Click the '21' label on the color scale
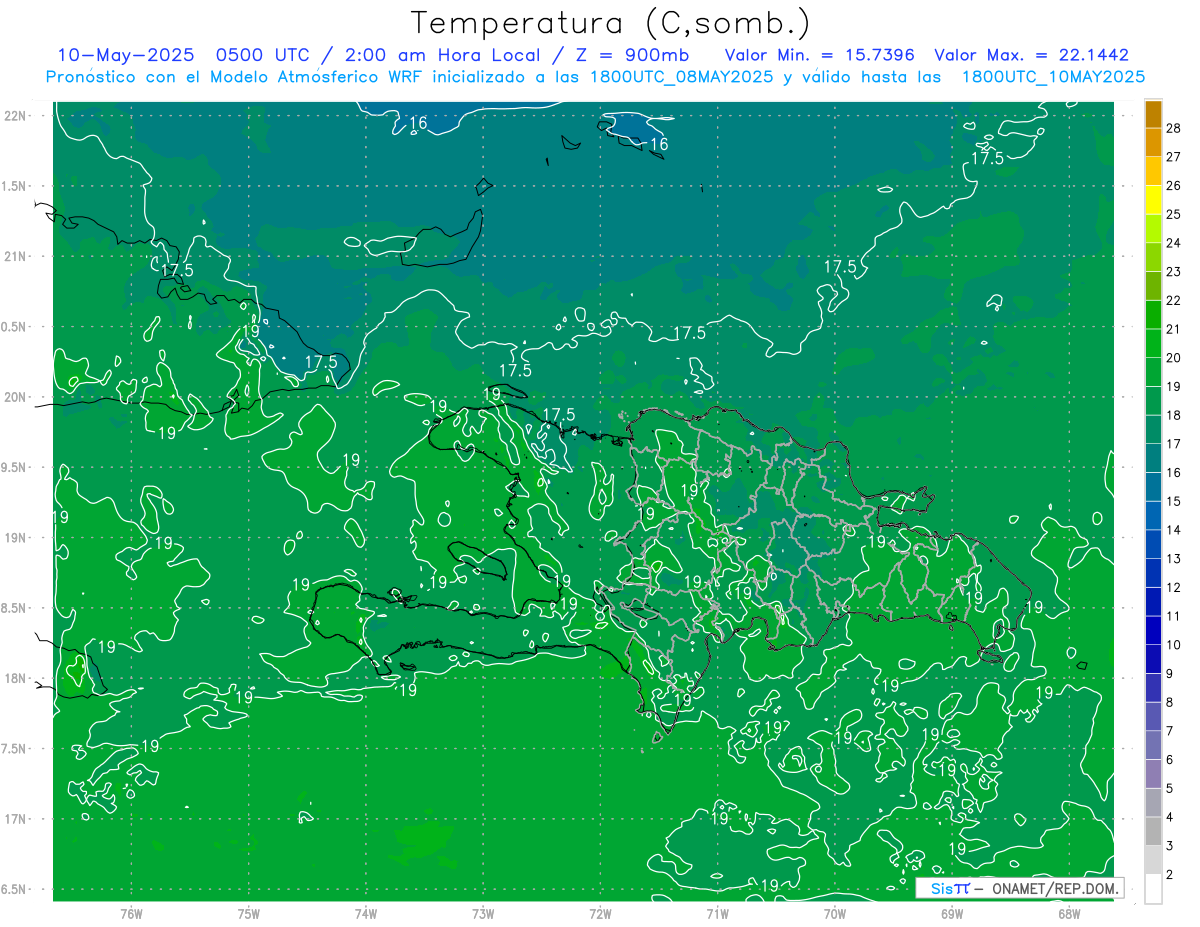Image resolution: width=1200 pixels, height=927 pixels. [1174, 329]
